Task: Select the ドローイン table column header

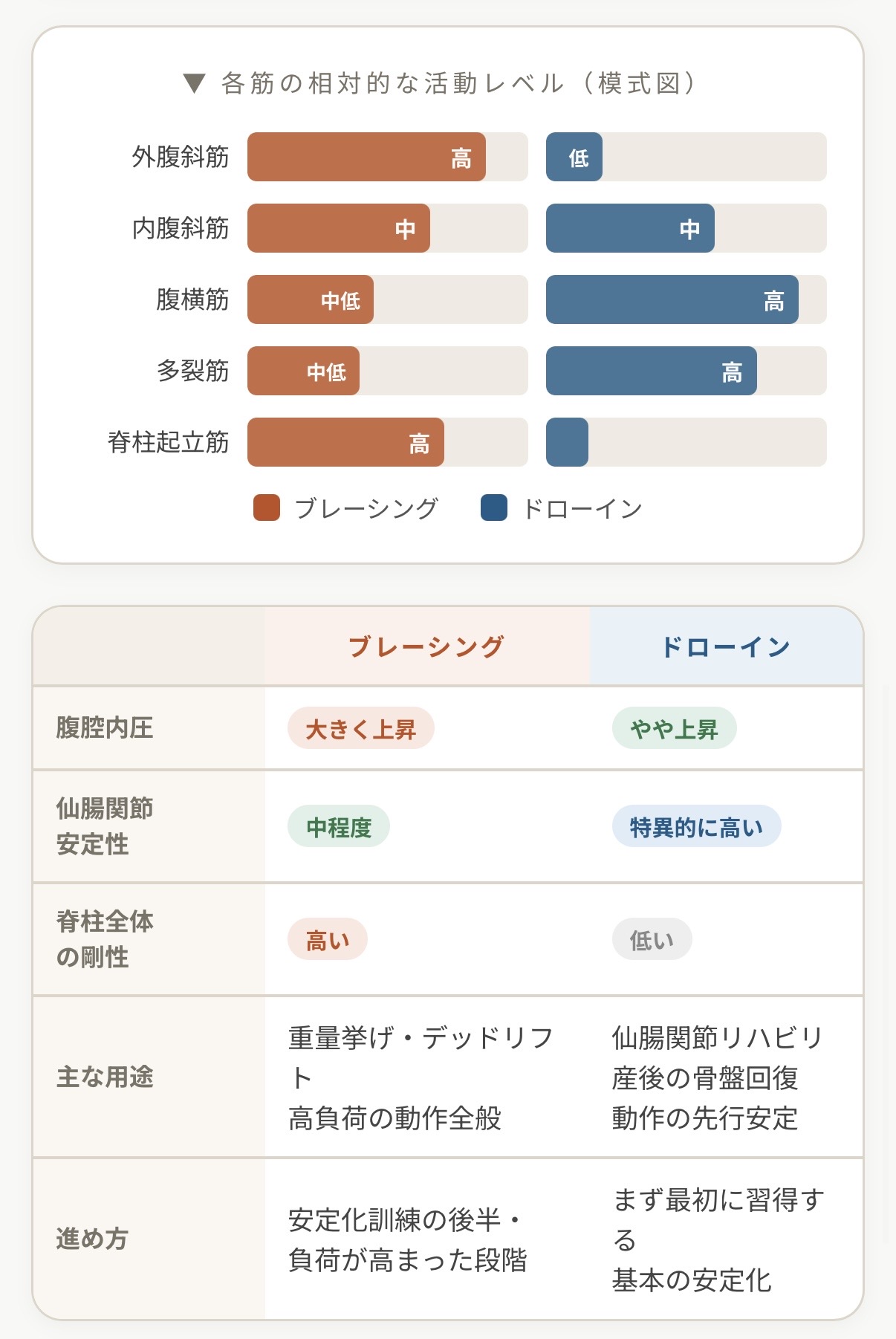Action: (726, 646)
